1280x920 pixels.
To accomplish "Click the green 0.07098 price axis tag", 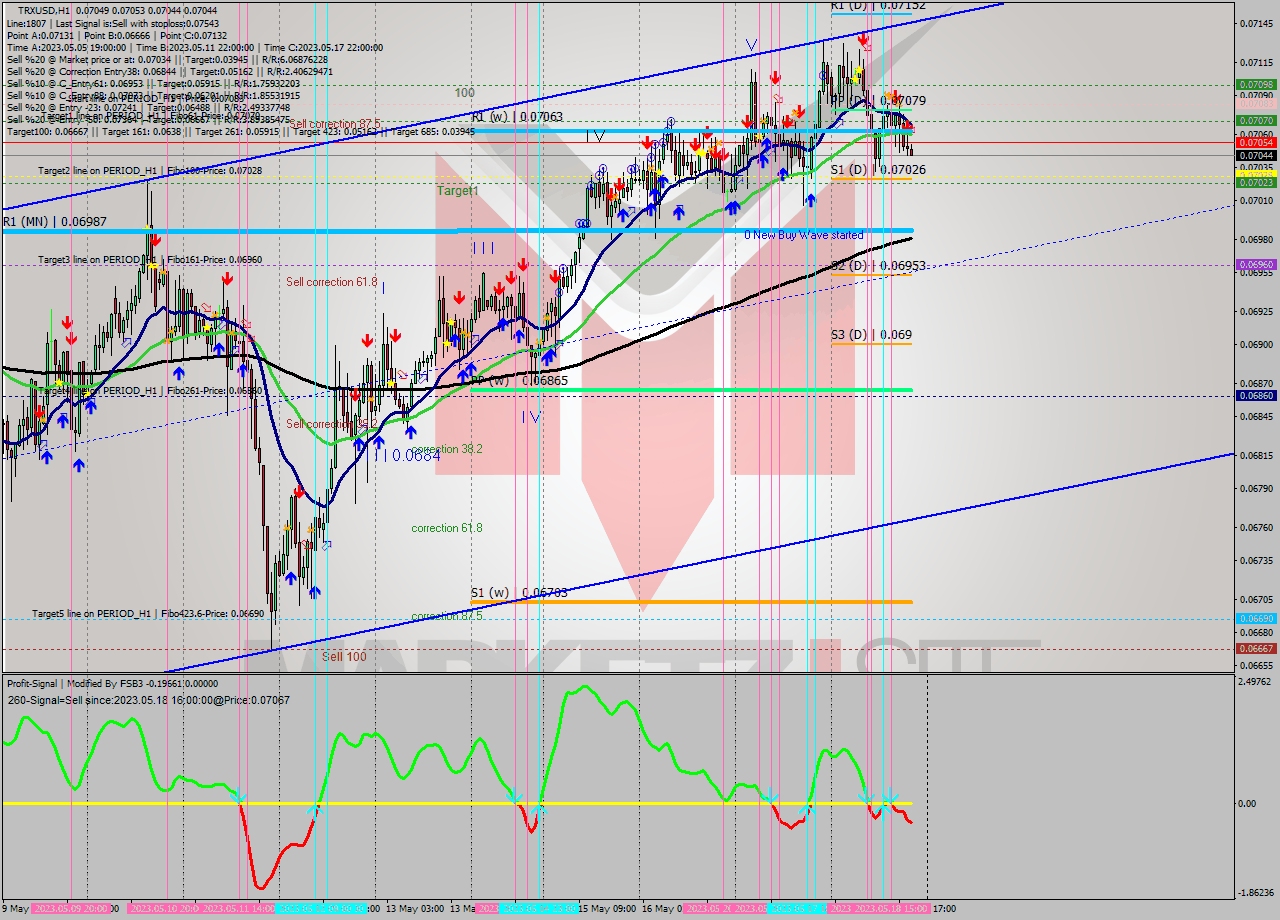I will pos(1256,85).
